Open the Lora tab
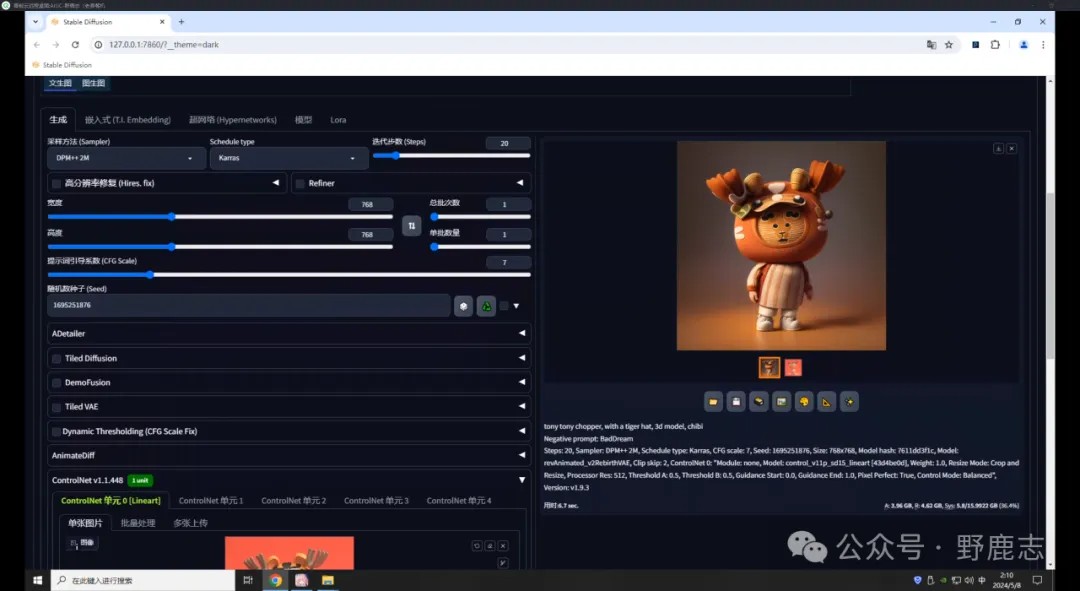This screenshot has width=1080, height=591. 338,120
